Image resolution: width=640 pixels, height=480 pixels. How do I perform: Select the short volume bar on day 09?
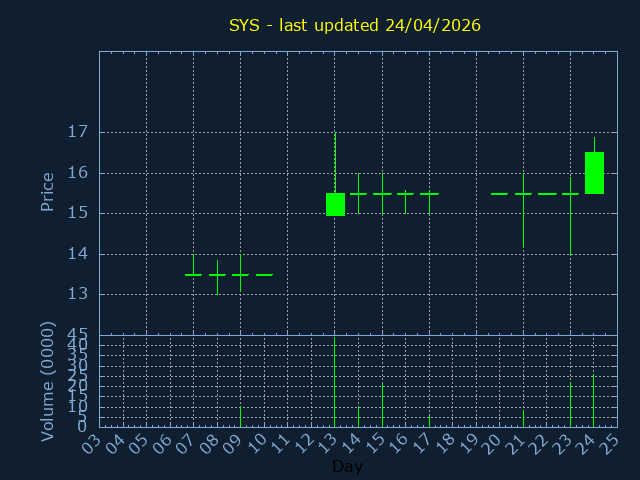[x=240, y=415]
